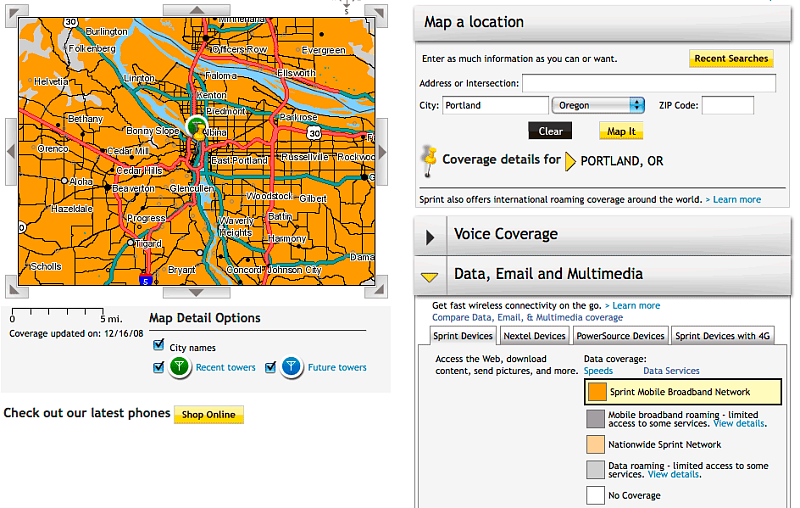Switch to the PowerSource Devices tab
Viewport: 800px width, 508px height.
(x=620, y=336)
